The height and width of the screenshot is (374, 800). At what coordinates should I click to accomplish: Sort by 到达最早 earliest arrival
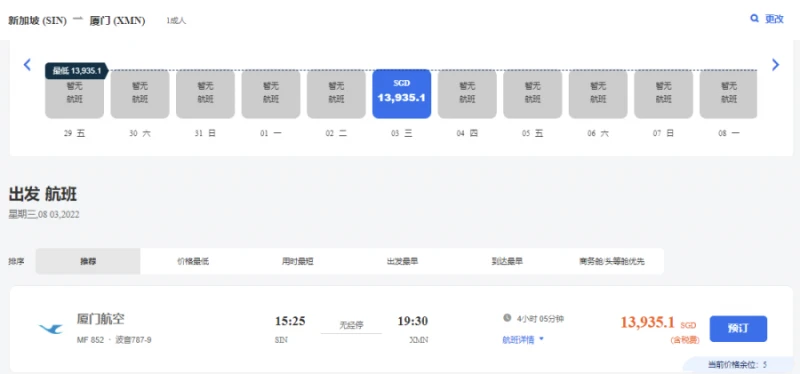507,261
